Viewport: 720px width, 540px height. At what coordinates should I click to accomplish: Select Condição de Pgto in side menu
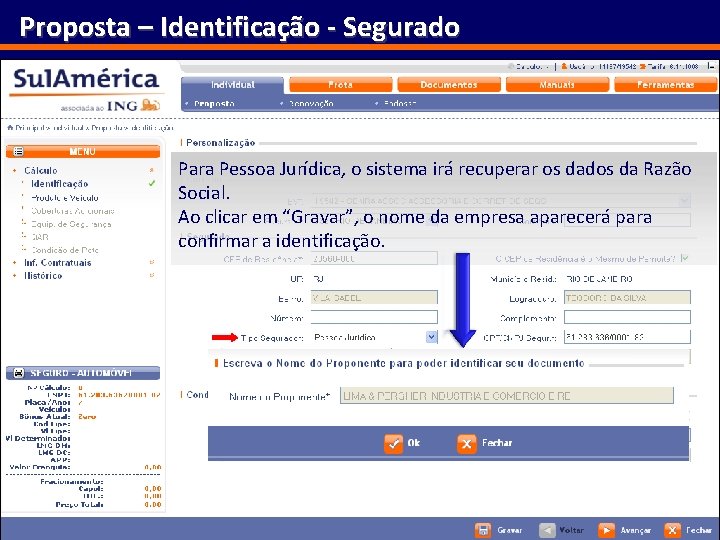click(x=65, y=250)
